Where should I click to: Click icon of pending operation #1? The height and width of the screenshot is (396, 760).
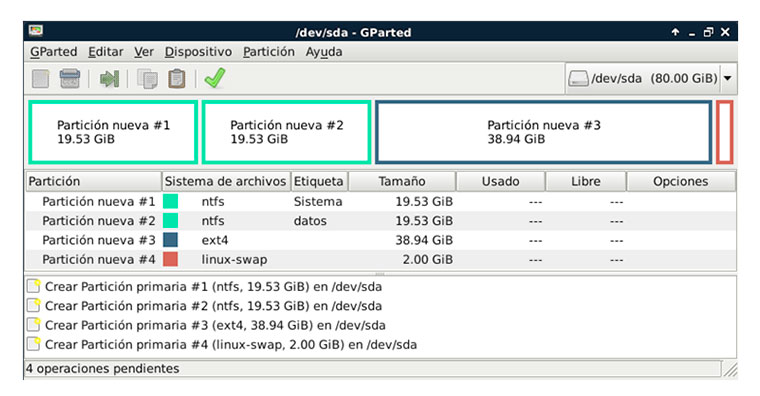[x=34, y=286]
